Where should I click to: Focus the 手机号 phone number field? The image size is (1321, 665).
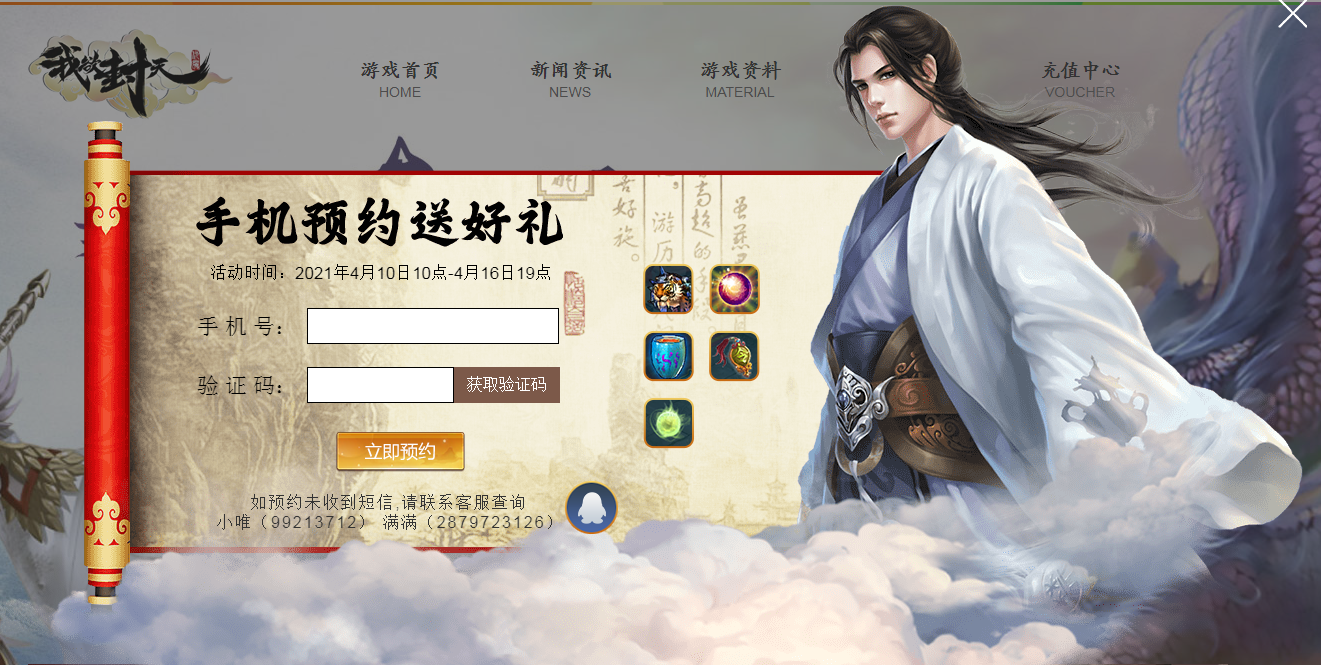[x=433, y=326]
